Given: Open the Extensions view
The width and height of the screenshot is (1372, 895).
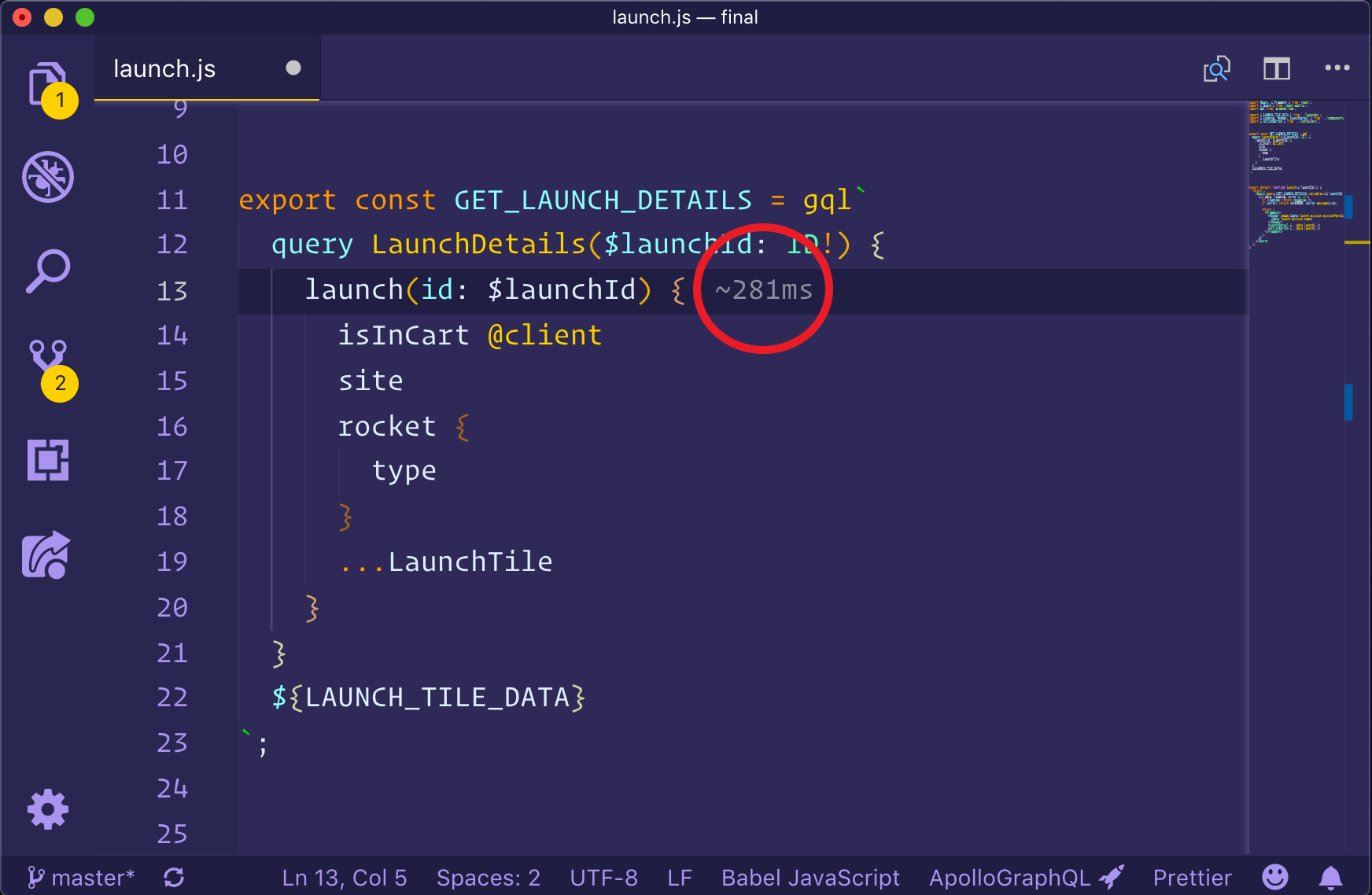Looking at the screenshot, I should pos(47,461).
